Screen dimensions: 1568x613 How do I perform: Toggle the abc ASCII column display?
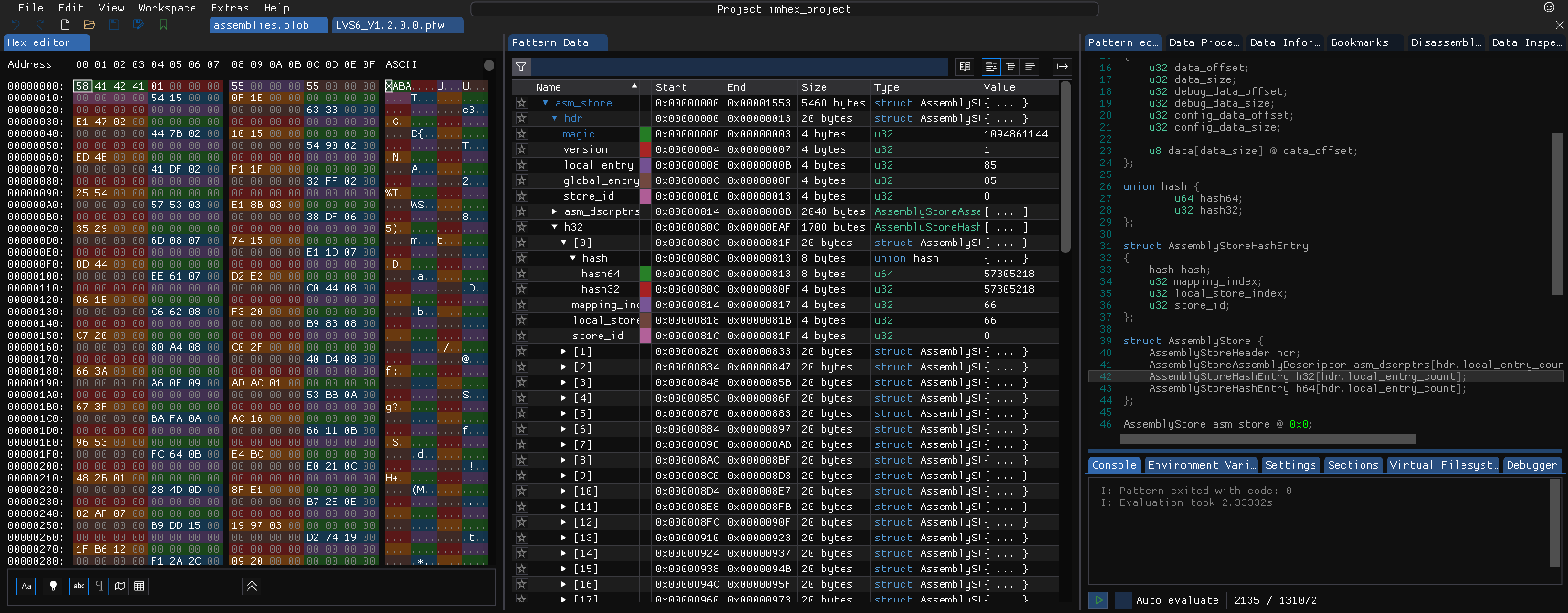coord(79,586)
